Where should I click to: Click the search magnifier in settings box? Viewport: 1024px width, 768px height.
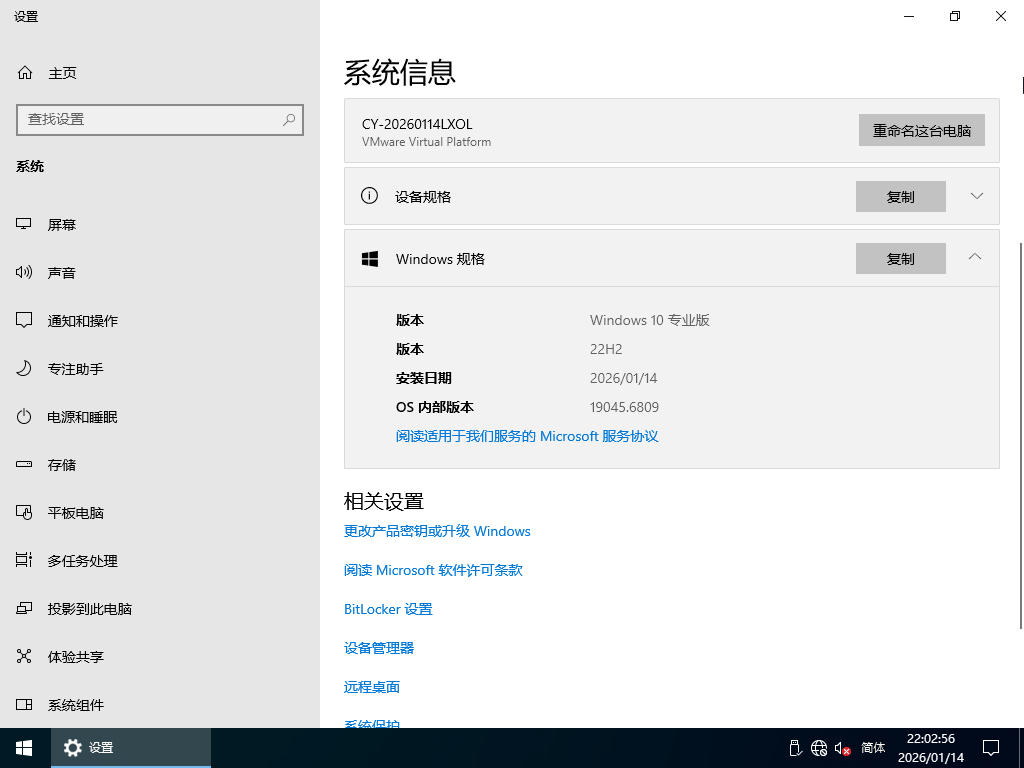(289, 120)
